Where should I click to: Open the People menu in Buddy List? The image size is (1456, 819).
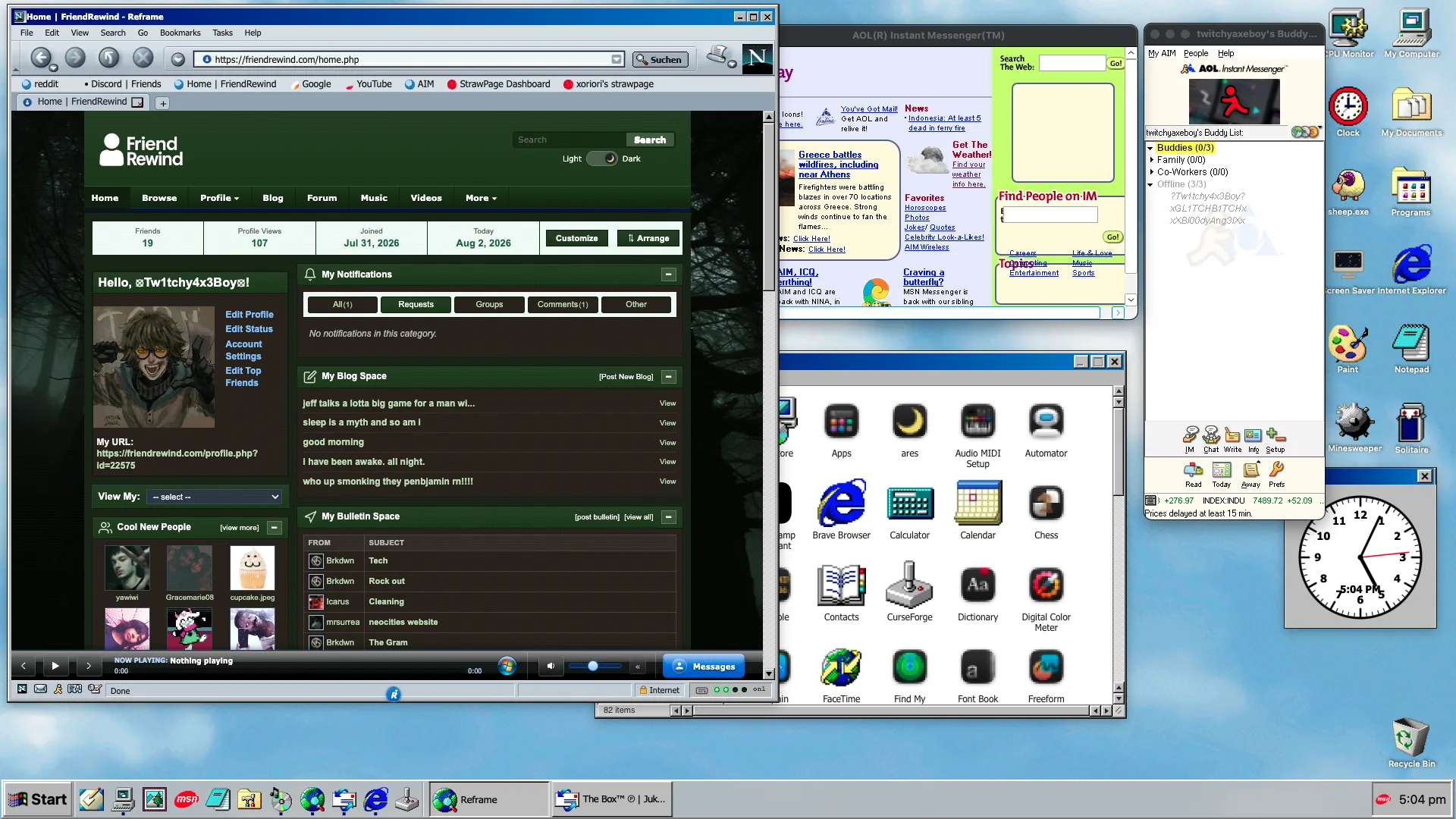1196,53
